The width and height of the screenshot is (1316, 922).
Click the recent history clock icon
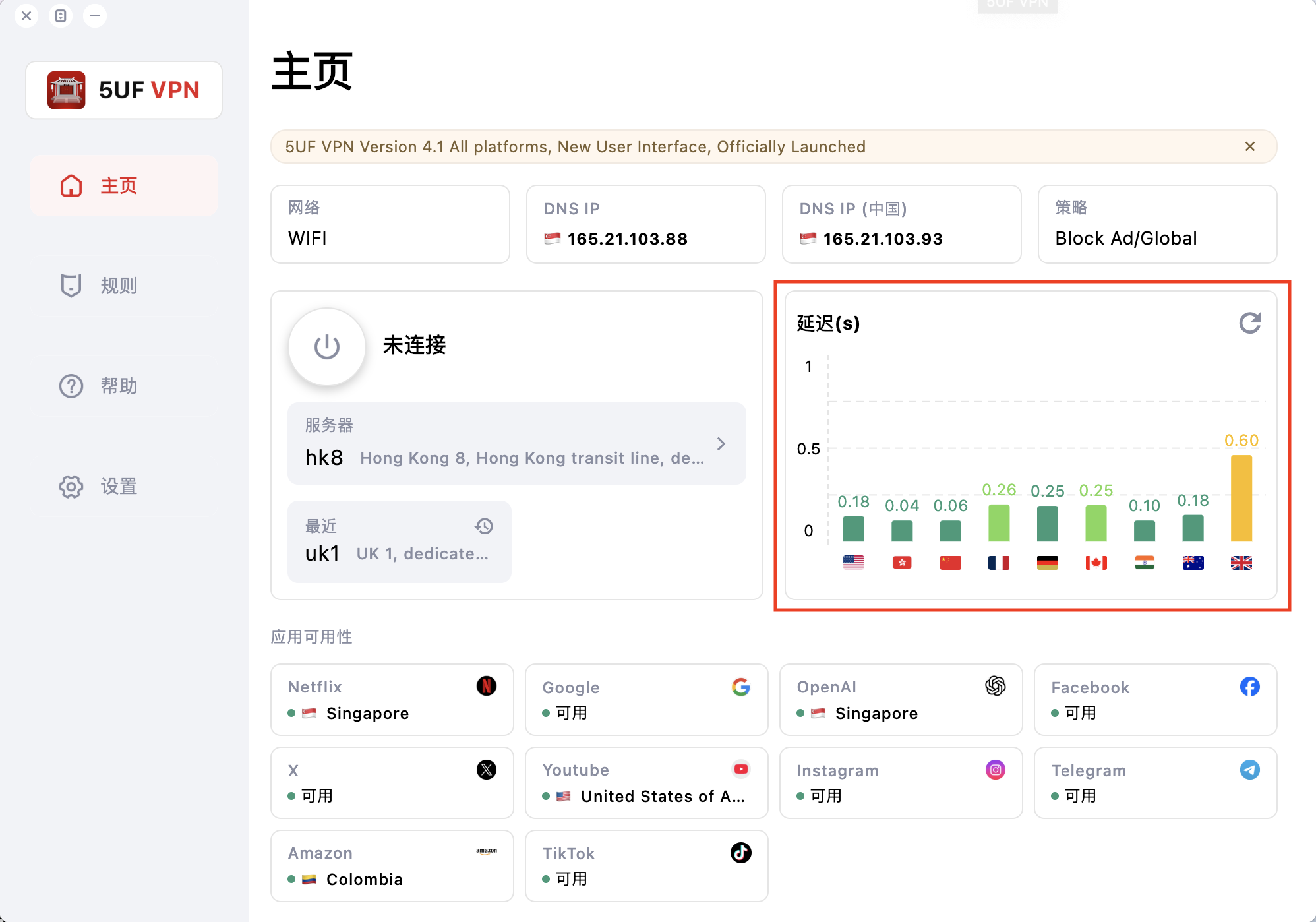484,526
